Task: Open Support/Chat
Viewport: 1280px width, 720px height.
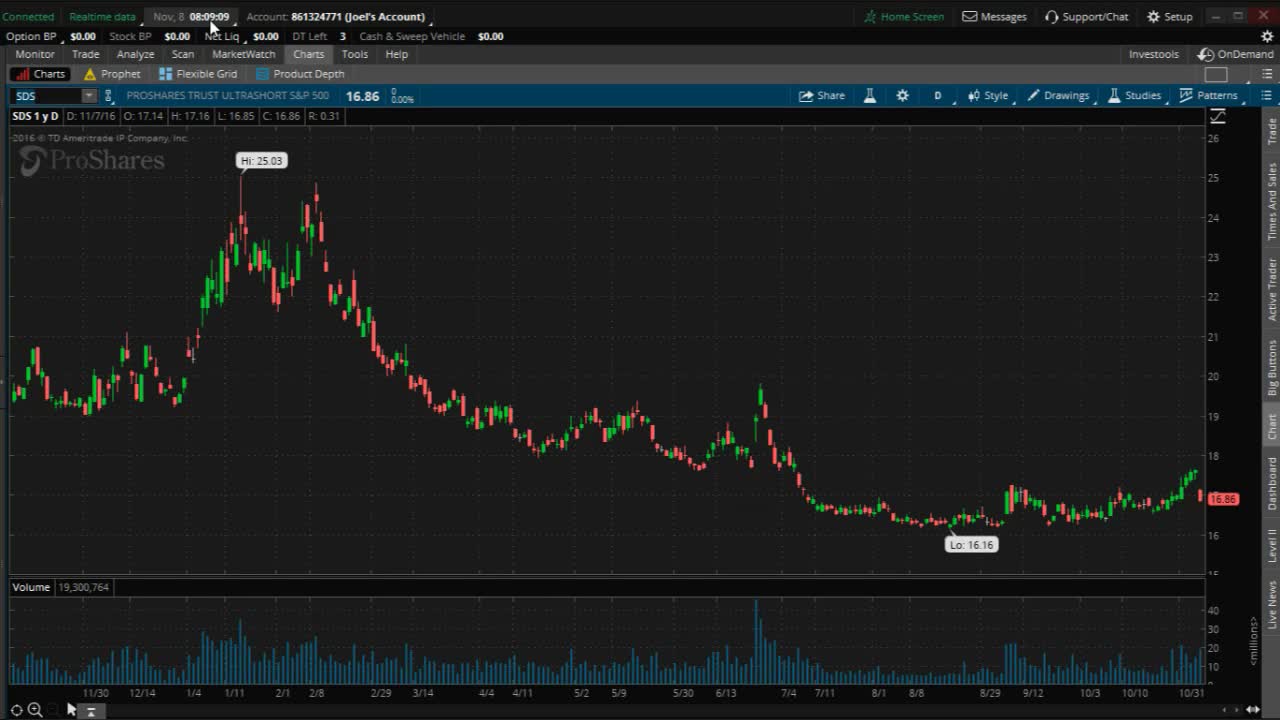Action: (1086, 16)
